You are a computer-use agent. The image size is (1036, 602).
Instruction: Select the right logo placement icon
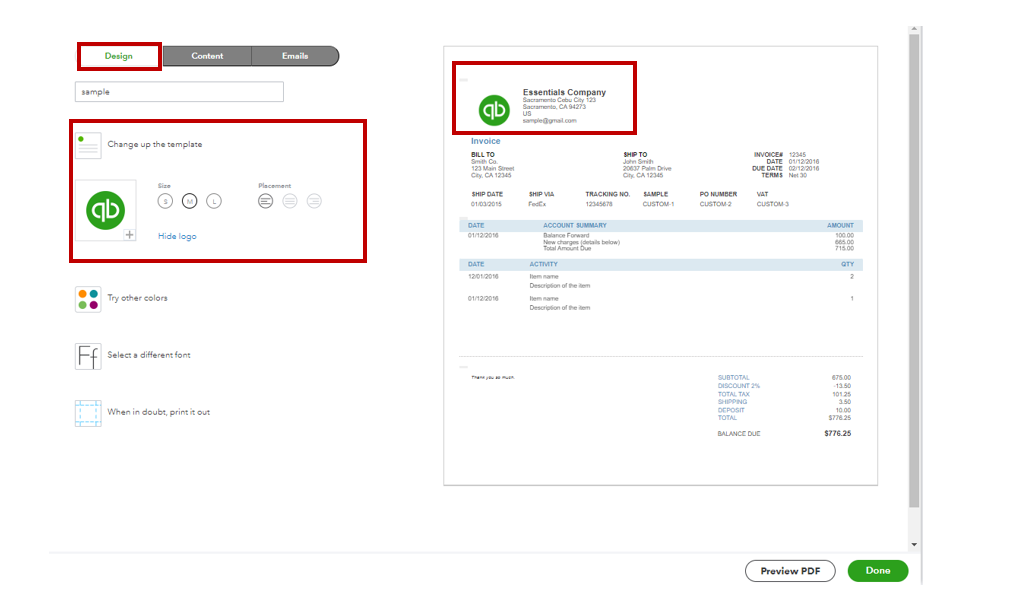click(x=315, y=200)
